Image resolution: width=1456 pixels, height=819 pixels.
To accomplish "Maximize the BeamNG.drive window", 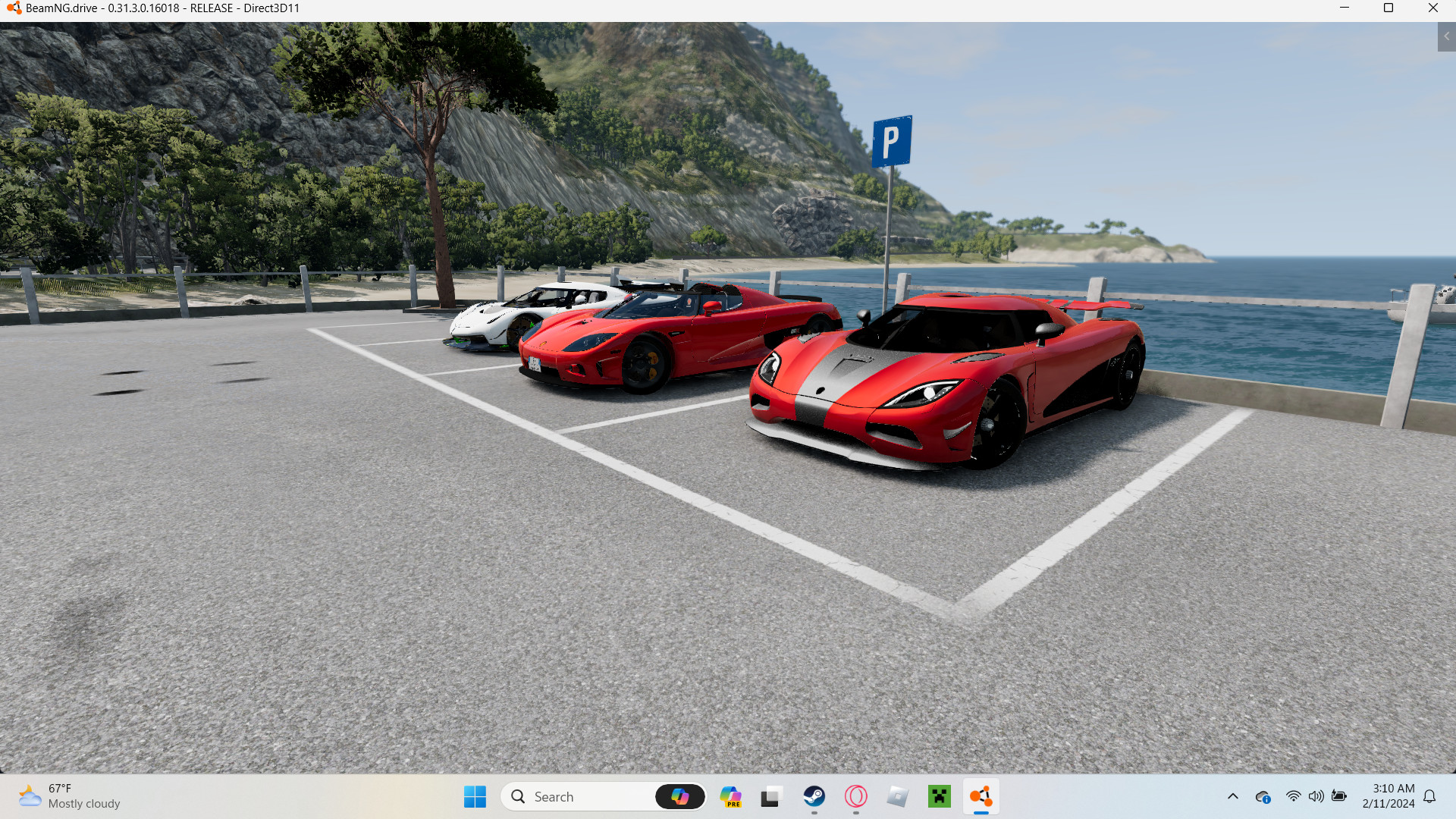I will click(1389, 8).
